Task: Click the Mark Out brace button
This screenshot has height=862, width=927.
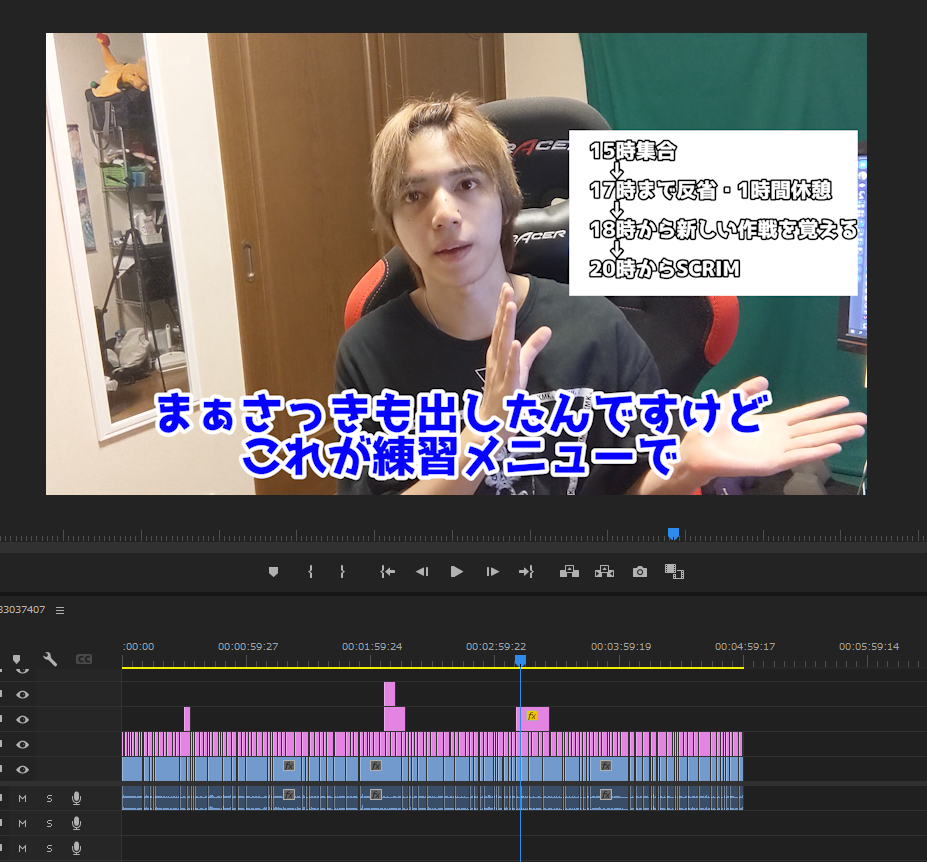Action: point(342,572)
